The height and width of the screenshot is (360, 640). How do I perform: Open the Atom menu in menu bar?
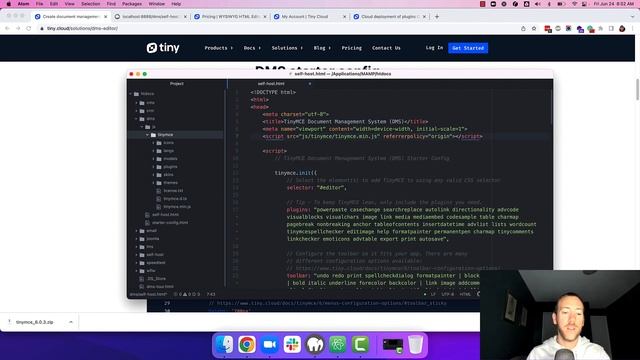23,4
